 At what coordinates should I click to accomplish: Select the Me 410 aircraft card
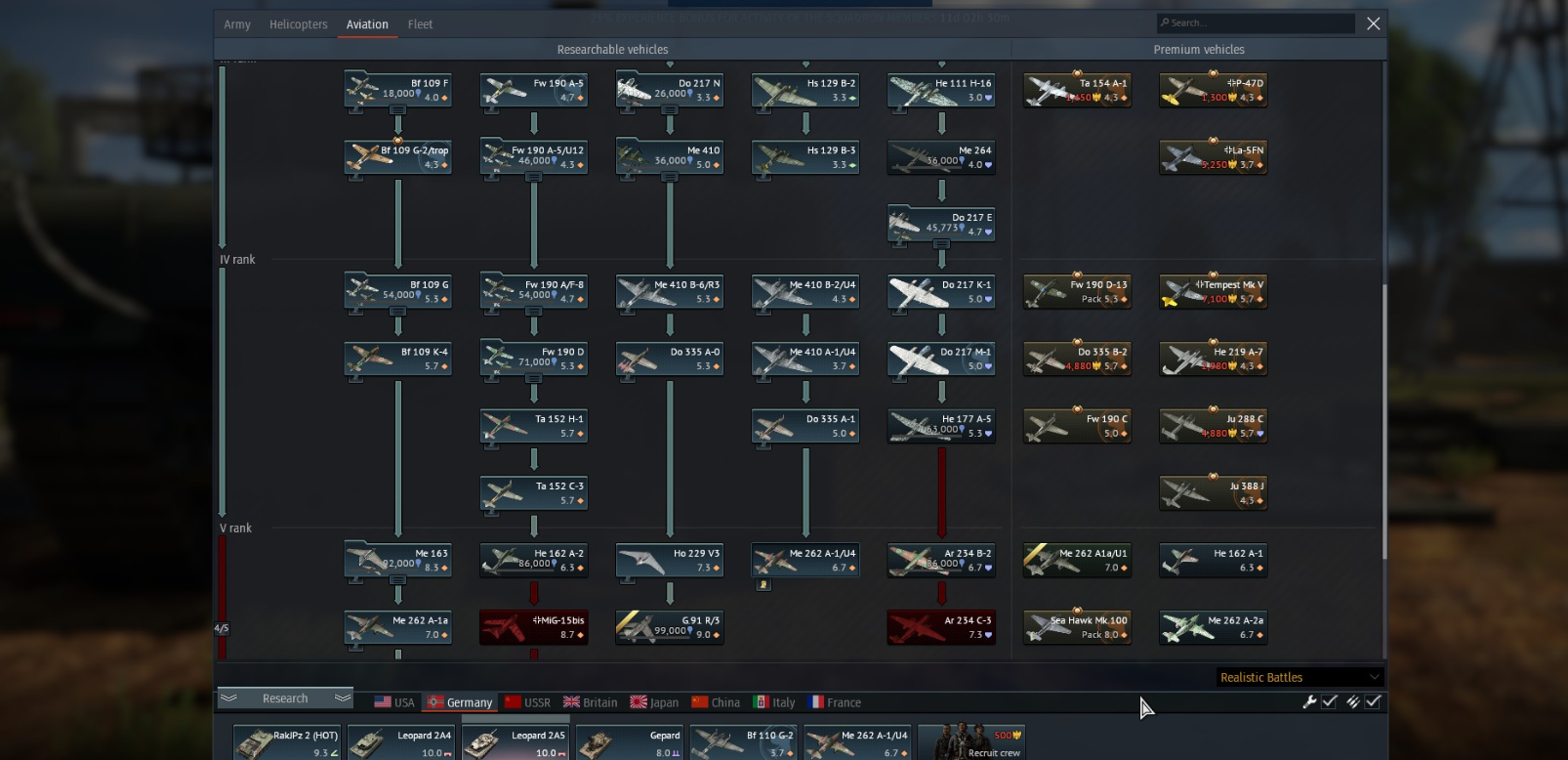(x=669, y=157)
